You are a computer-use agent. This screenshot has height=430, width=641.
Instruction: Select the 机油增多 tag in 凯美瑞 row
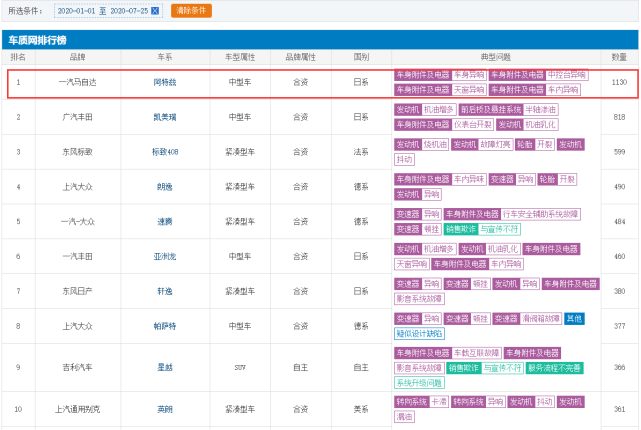click(x=439, y=110)
